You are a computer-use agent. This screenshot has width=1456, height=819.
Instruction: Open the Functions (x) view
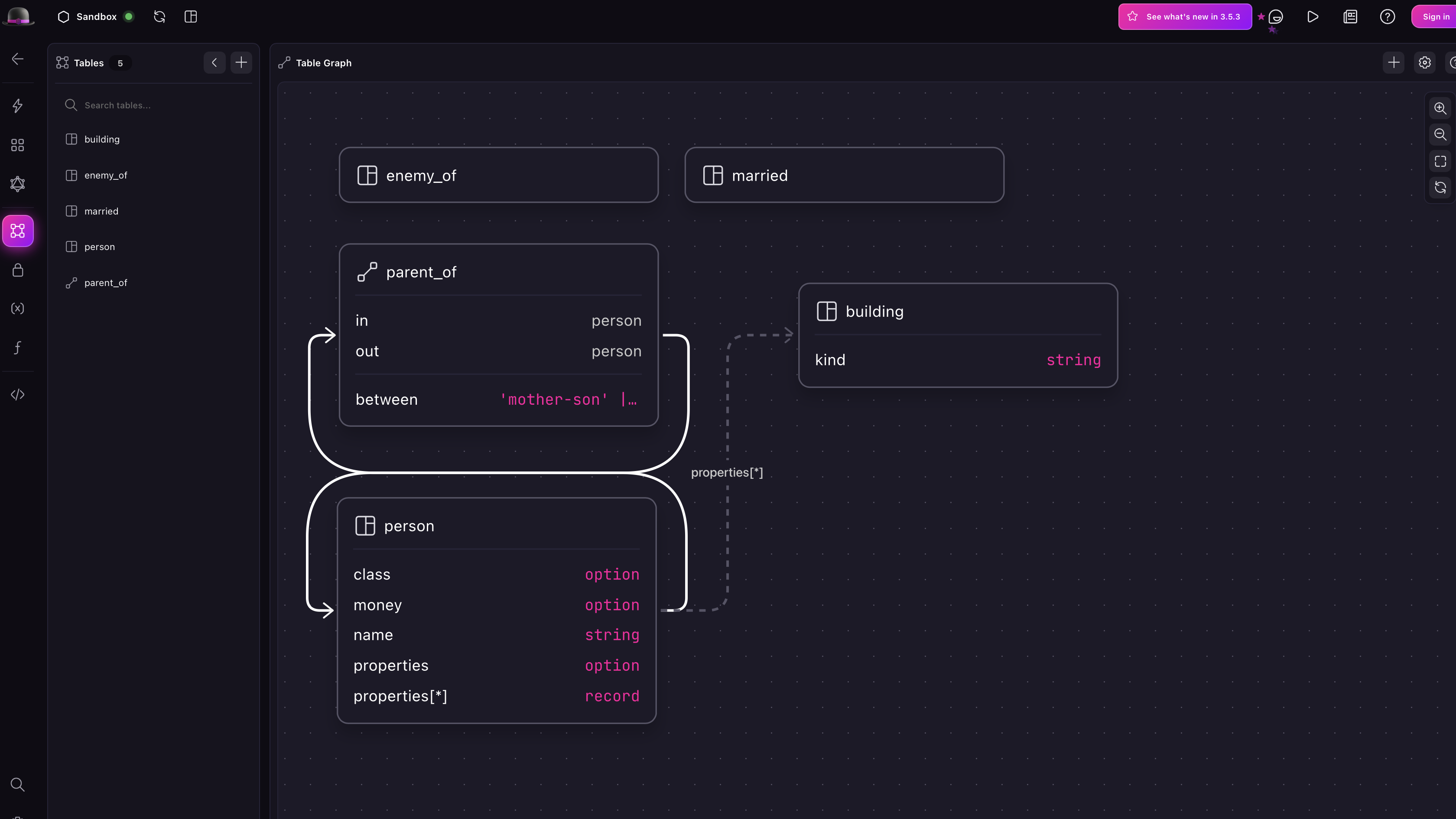tap(17, 309)
